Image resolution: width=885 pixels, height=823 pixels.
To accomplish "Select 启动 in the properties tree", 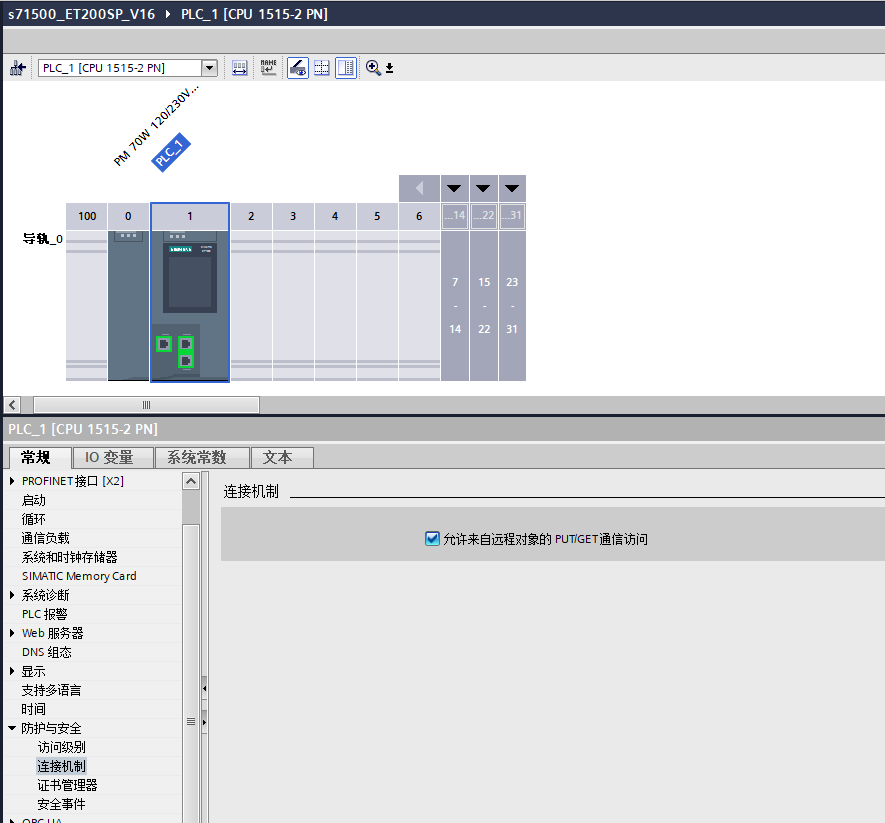I will [34, 500].
